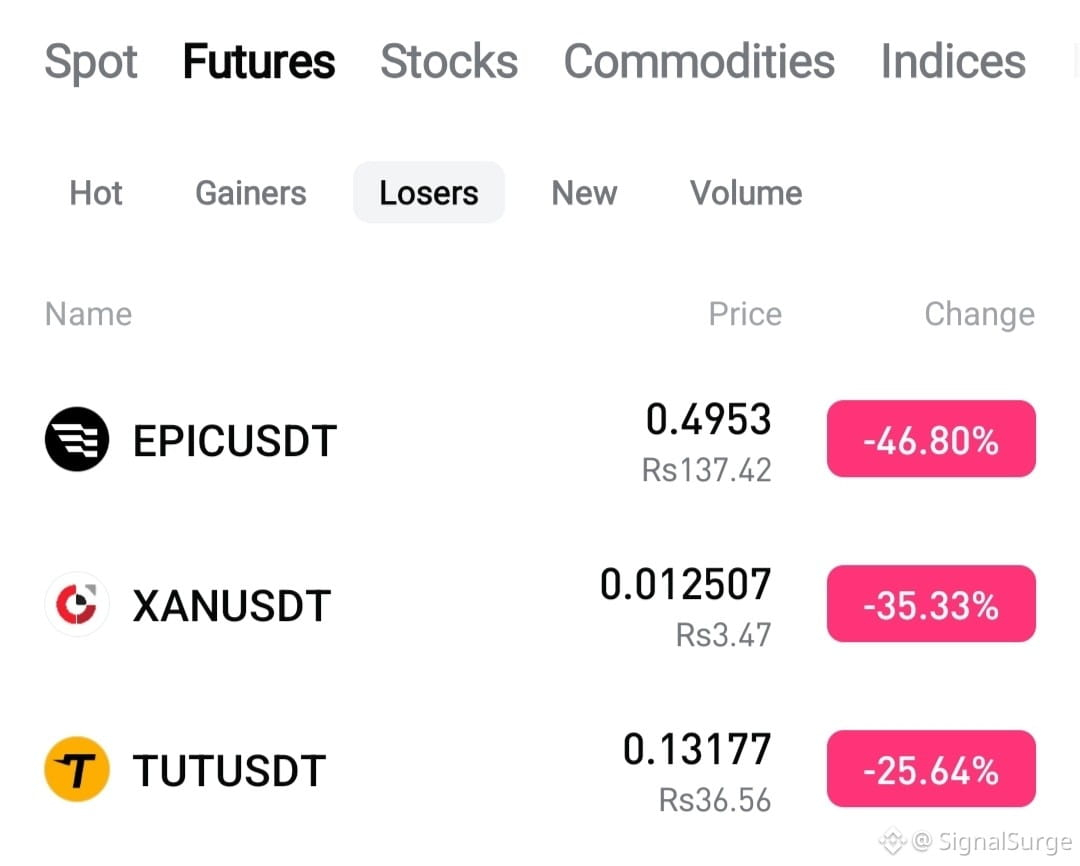Open the Indices tab
This screenshot has width=1080, height=866.
pos(953,61)
